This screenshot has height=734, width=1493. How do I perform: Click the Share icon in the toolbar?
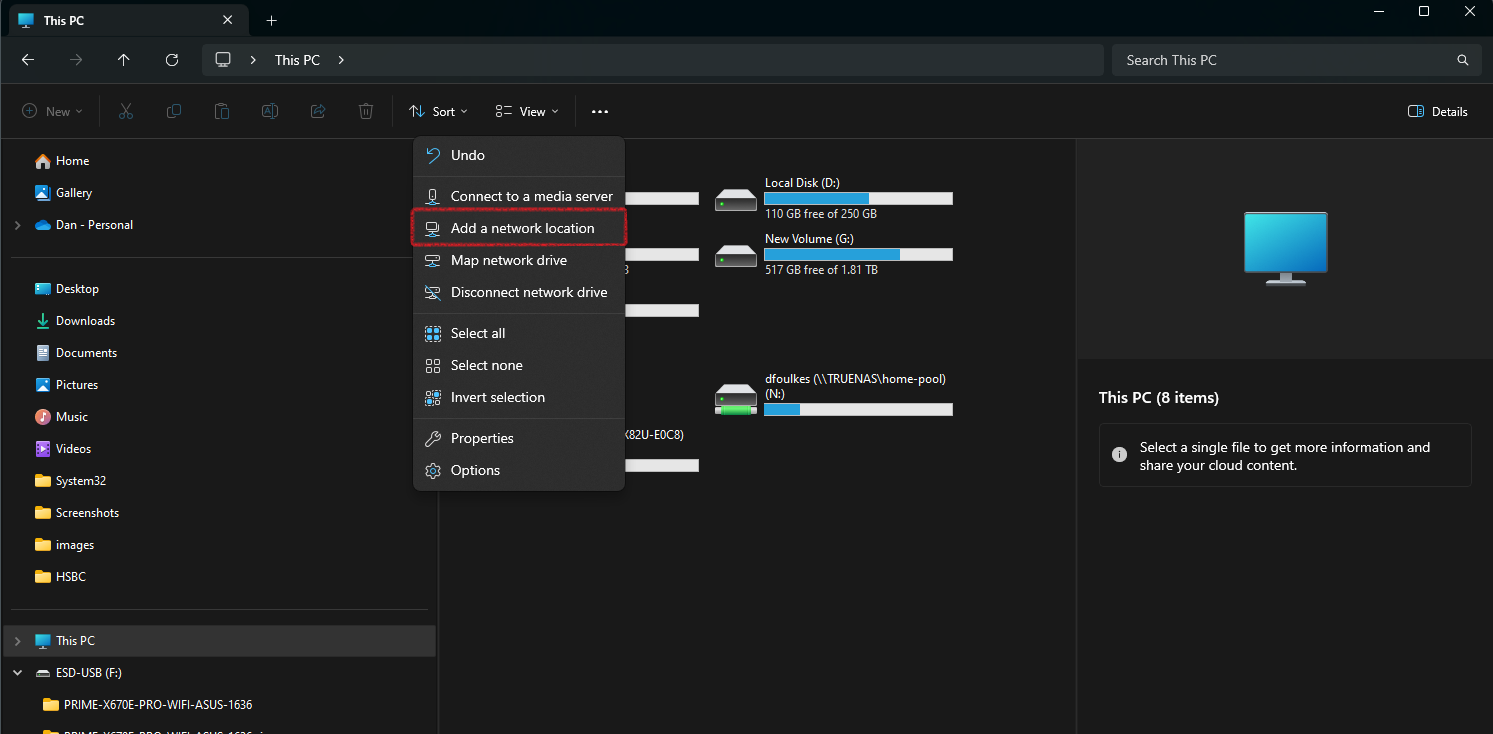[317, 111]
